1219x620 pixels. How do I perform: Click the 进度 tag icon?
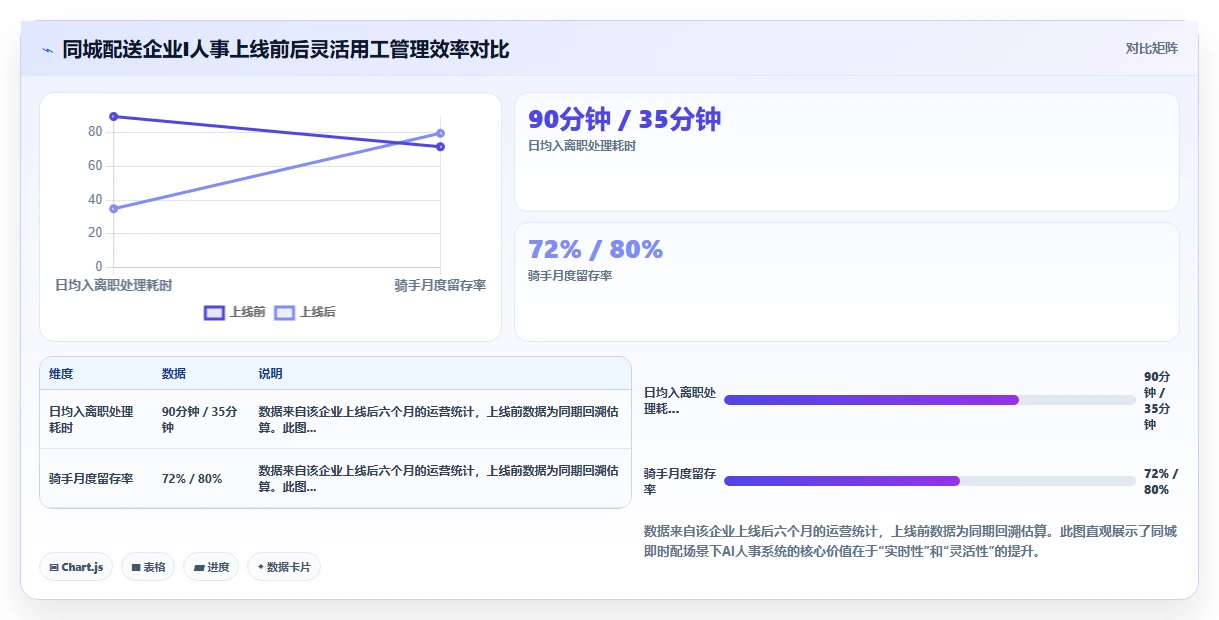[x=199, y=567]
